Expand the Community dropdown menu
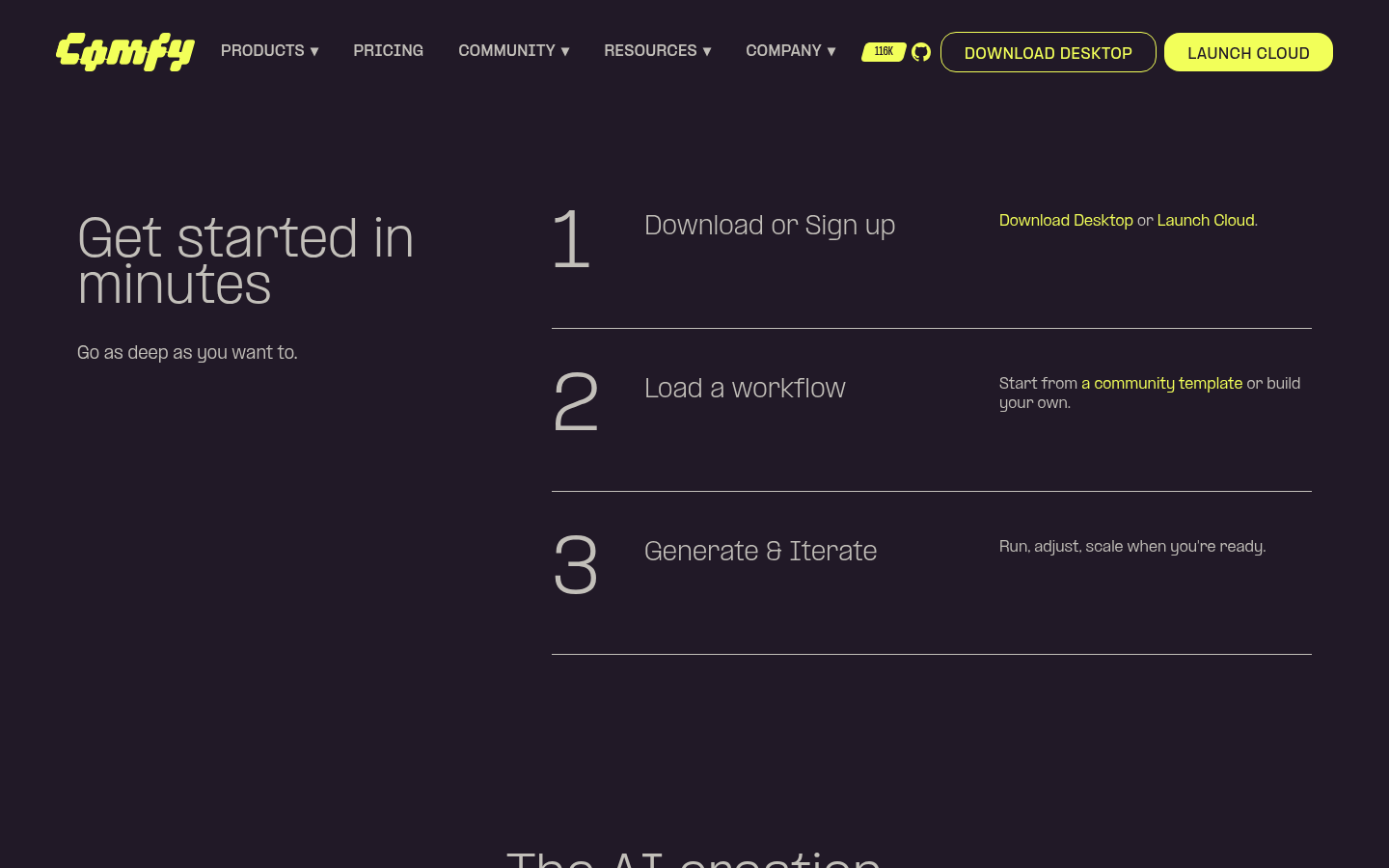The width and height of the screenshot is (1389, 868). (513, 51)
